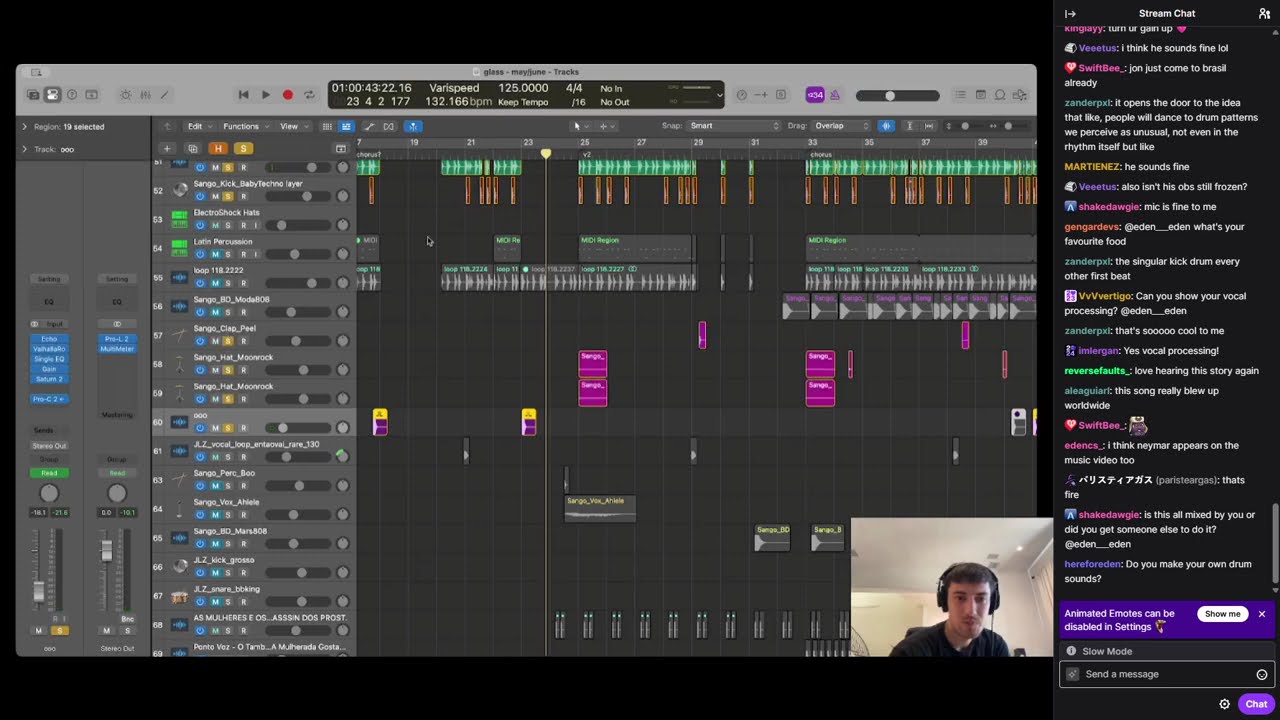
Task: Open Quick Help question mark icon
Action: click(72, 95)
